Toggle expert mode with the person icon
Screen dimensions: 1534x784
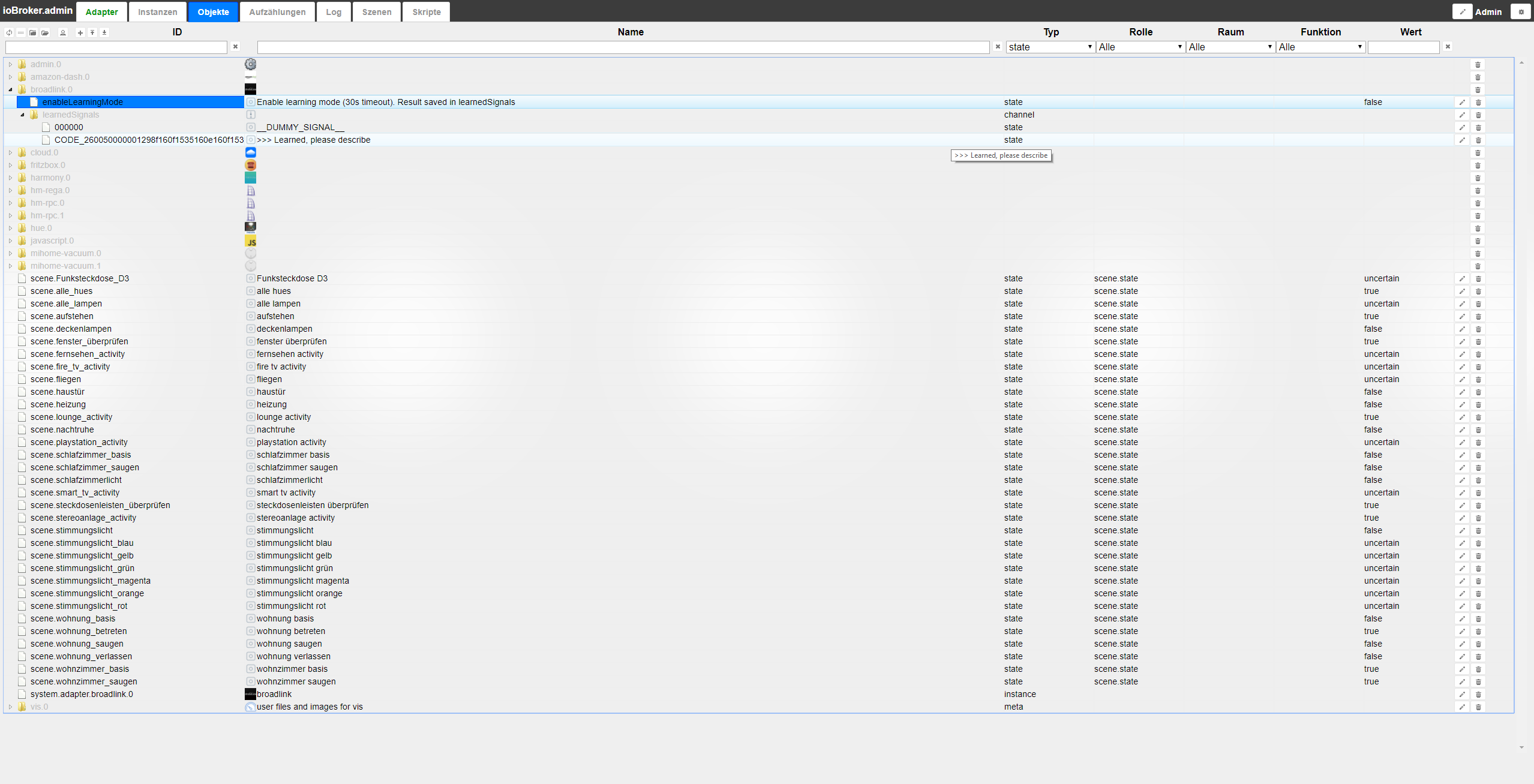pos(63,32)
